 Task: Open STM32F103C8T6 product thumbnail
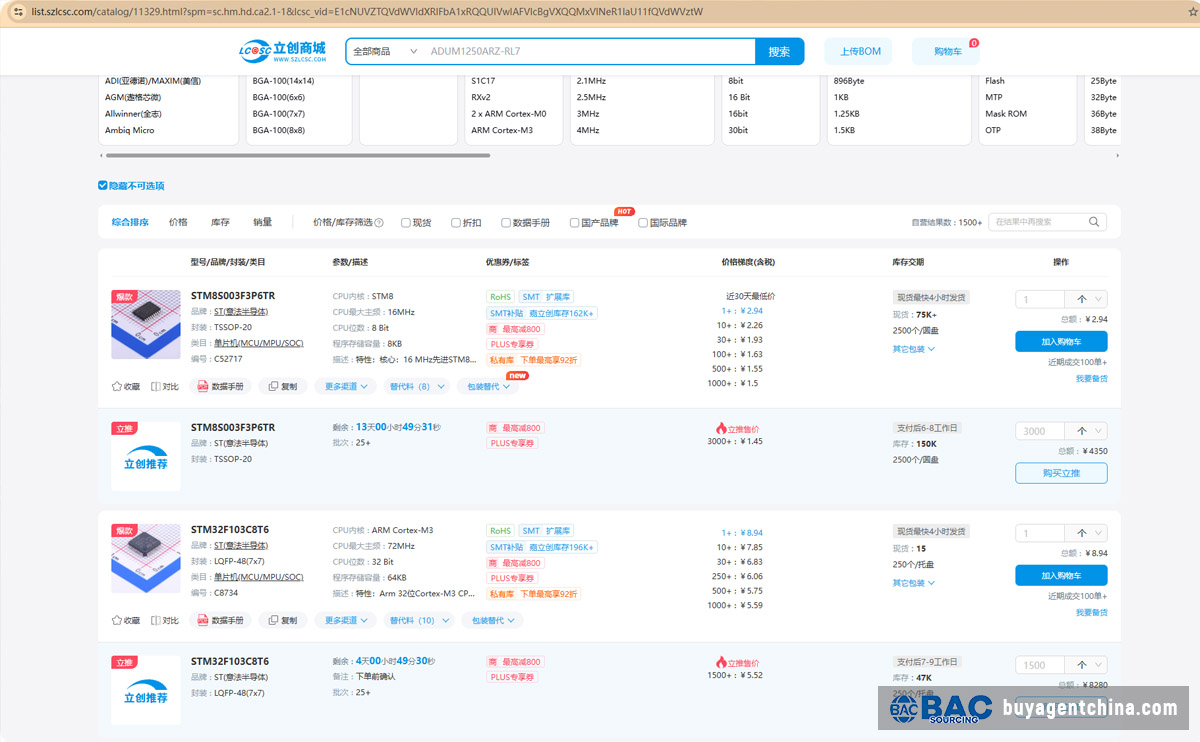146,559
